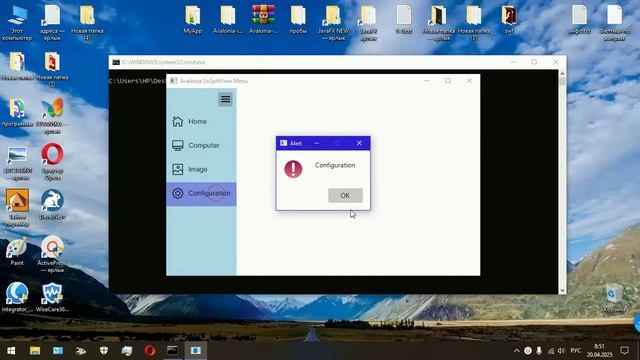Click the Alert dialog title icon
The width and height of the screenshot is (640, 360).
[283, 143]
